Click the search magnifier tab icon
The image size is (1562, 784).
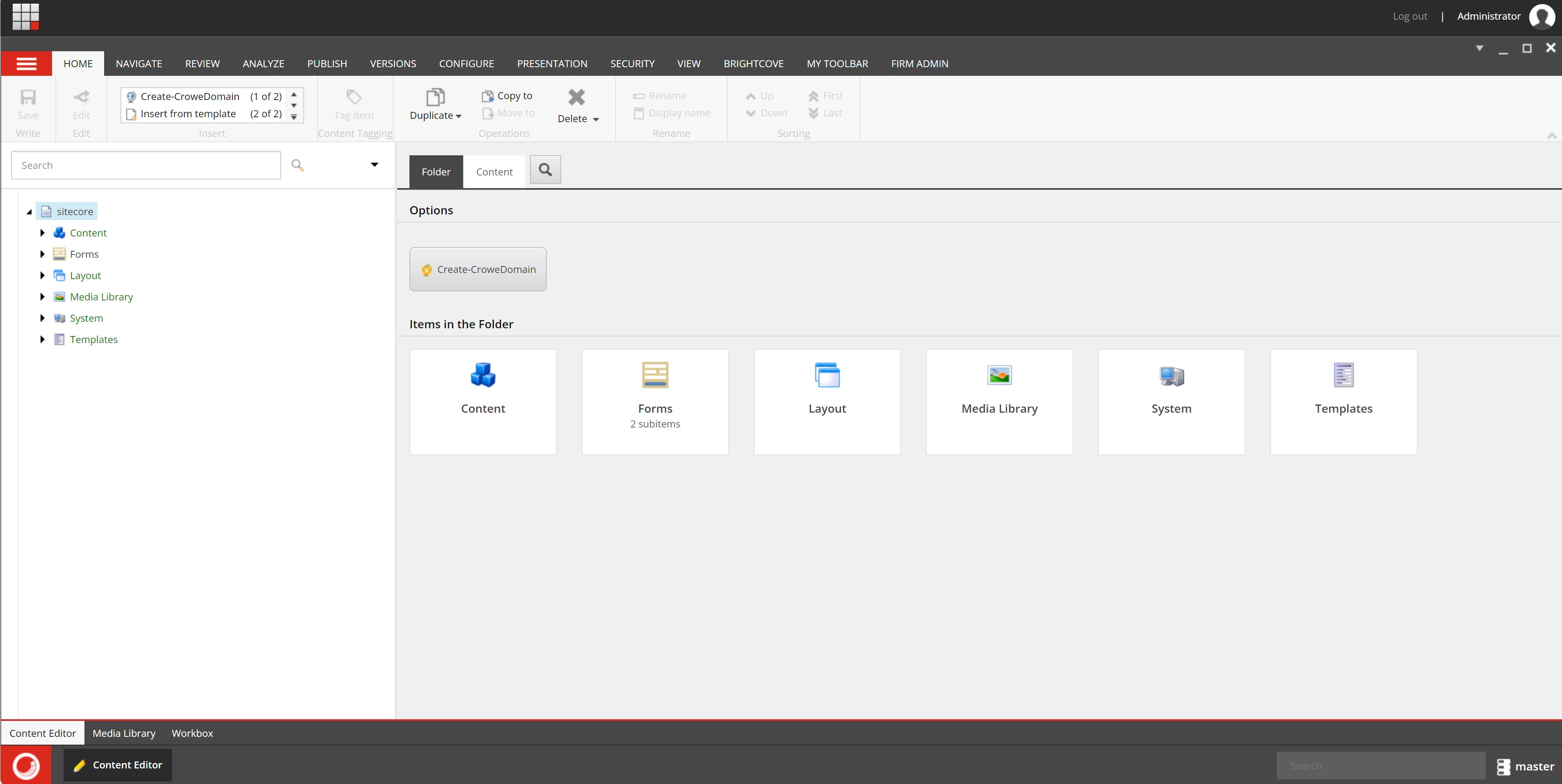tap(545, 170)
